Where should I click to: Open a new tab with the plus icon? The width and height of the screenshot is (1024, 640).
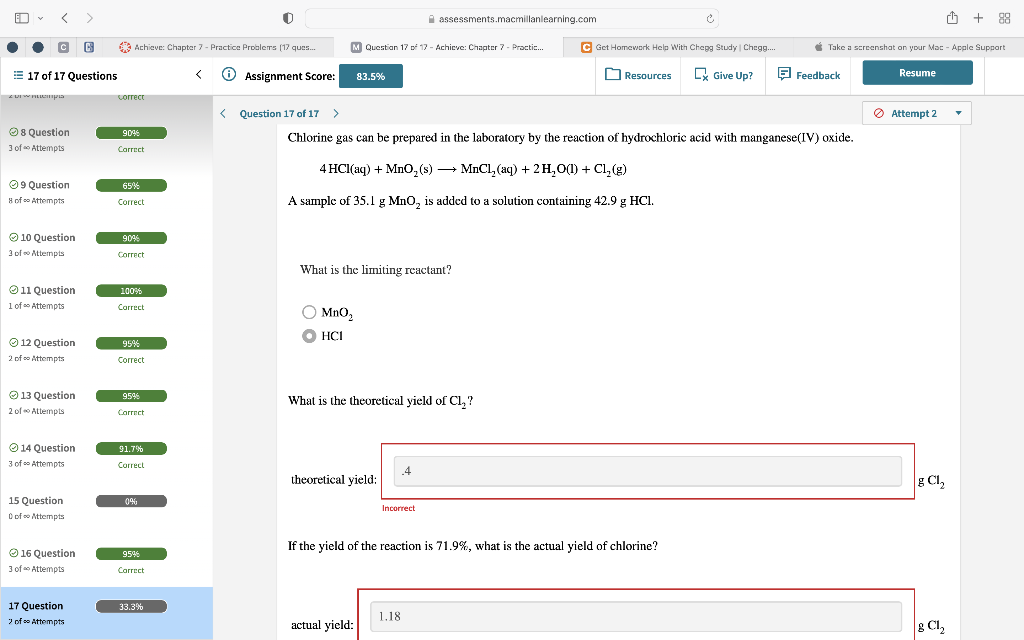click(978, 18)
